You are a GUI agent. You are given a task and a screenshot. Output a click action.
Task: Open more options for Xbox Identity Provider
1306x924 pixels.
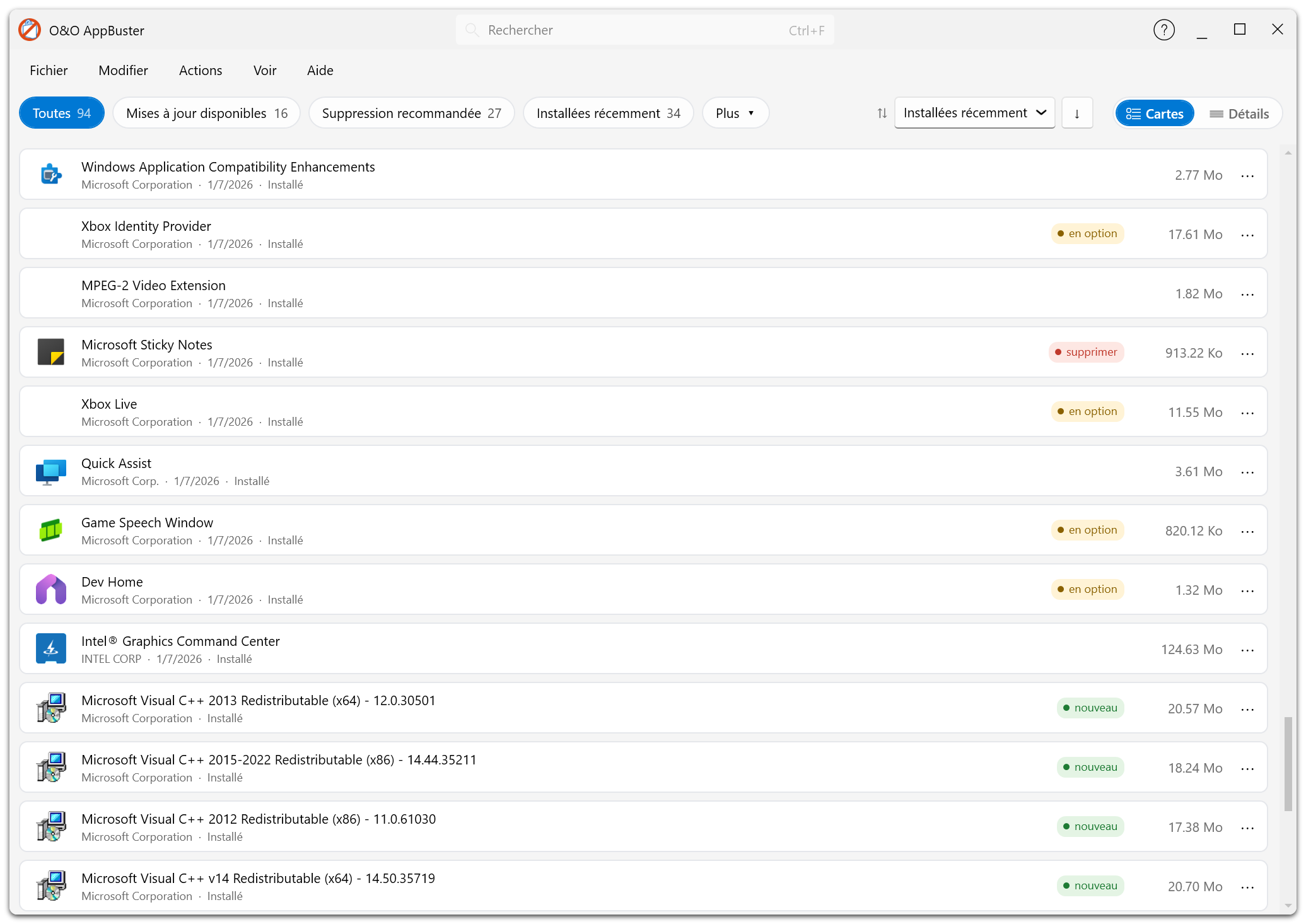tap(1247, 235)
